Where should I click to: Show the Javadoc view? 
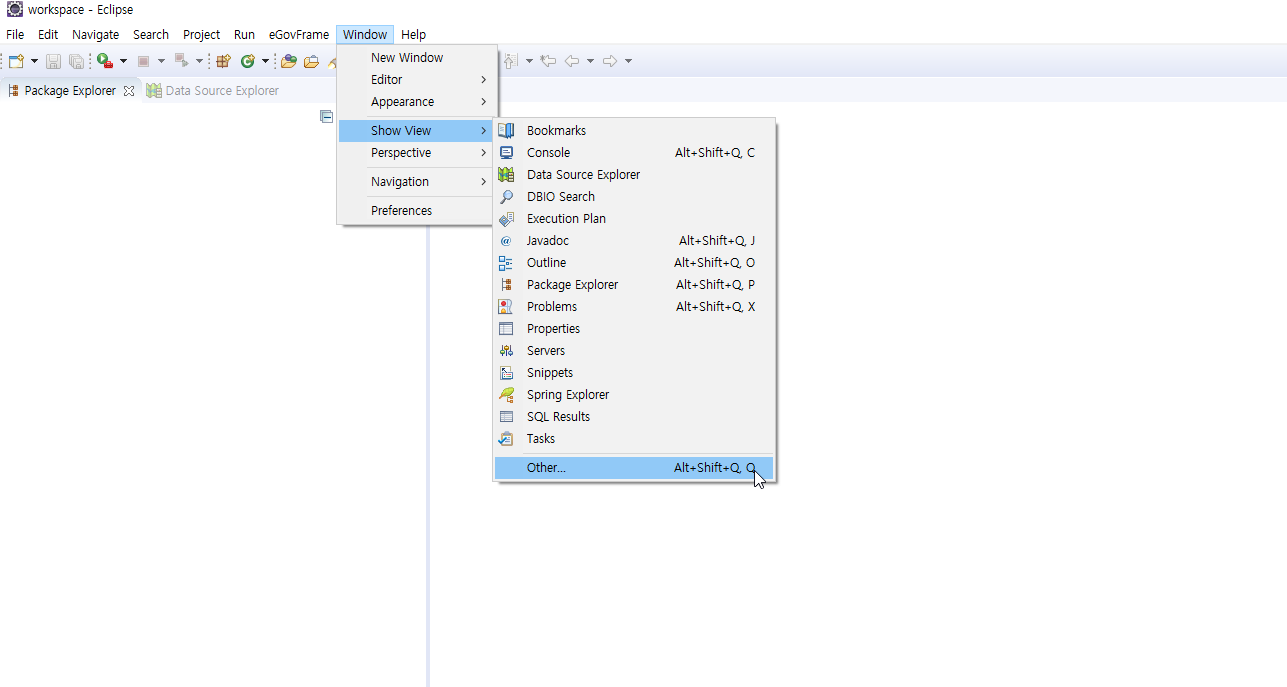634,241
